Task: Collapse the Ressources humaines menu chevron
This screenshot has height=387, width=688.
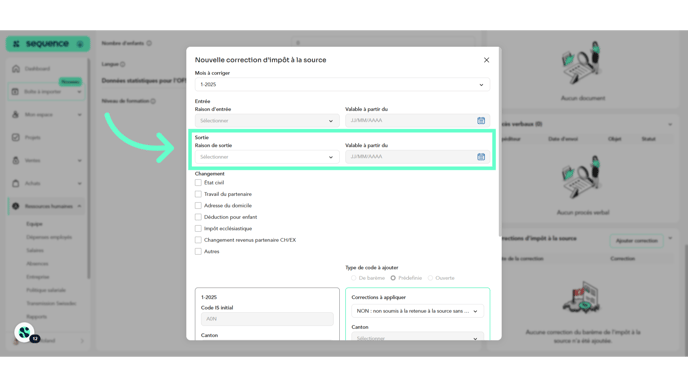Action: click(x=79, y=206)
